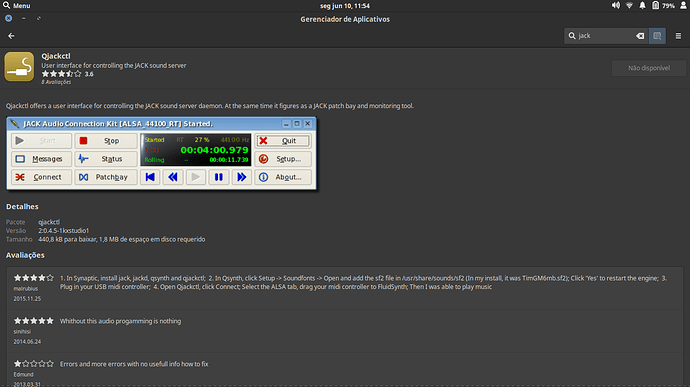
Task: Open the Menu in top panel
Action: point(17,6)
